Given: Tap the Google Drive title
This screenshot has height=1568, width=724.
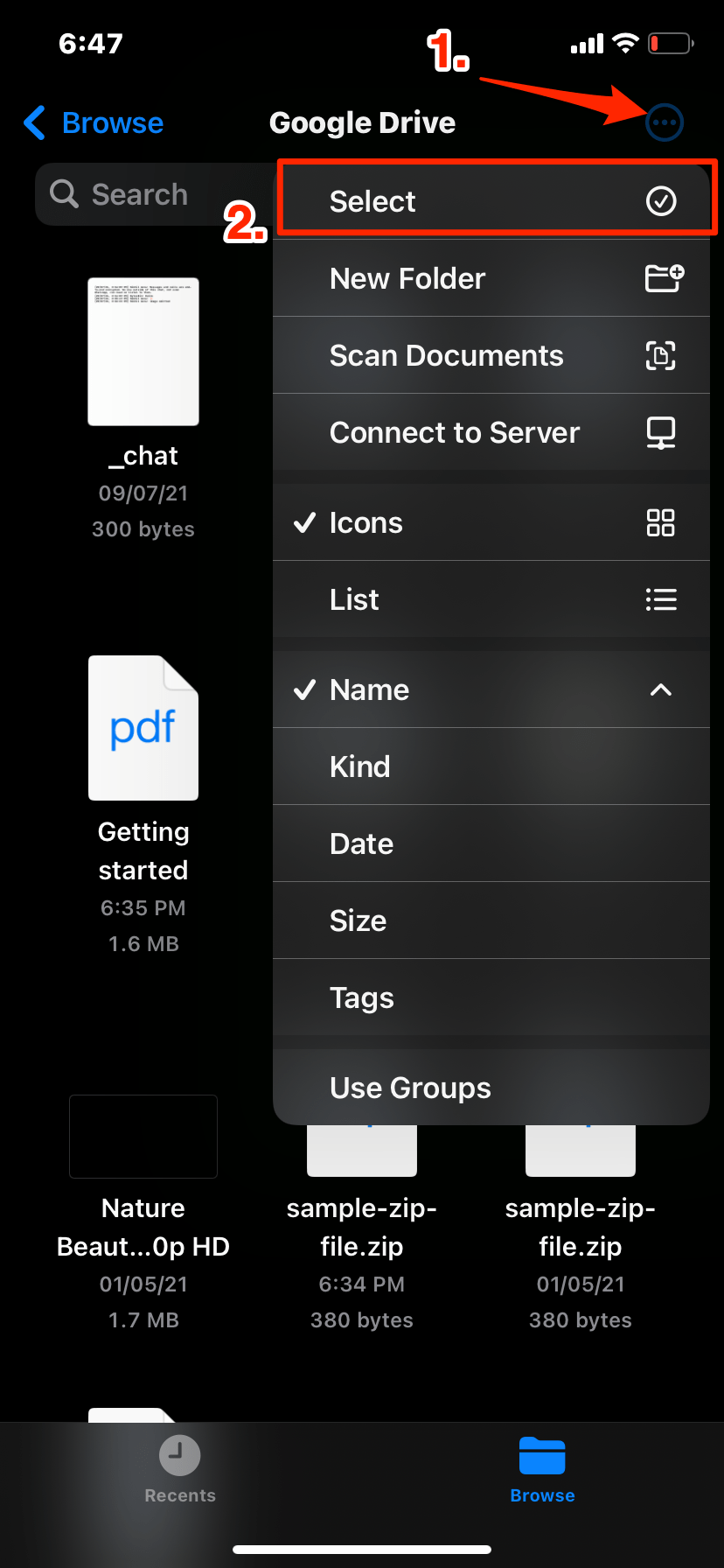Looking at the screenshot, I should [x=362, y=122].
